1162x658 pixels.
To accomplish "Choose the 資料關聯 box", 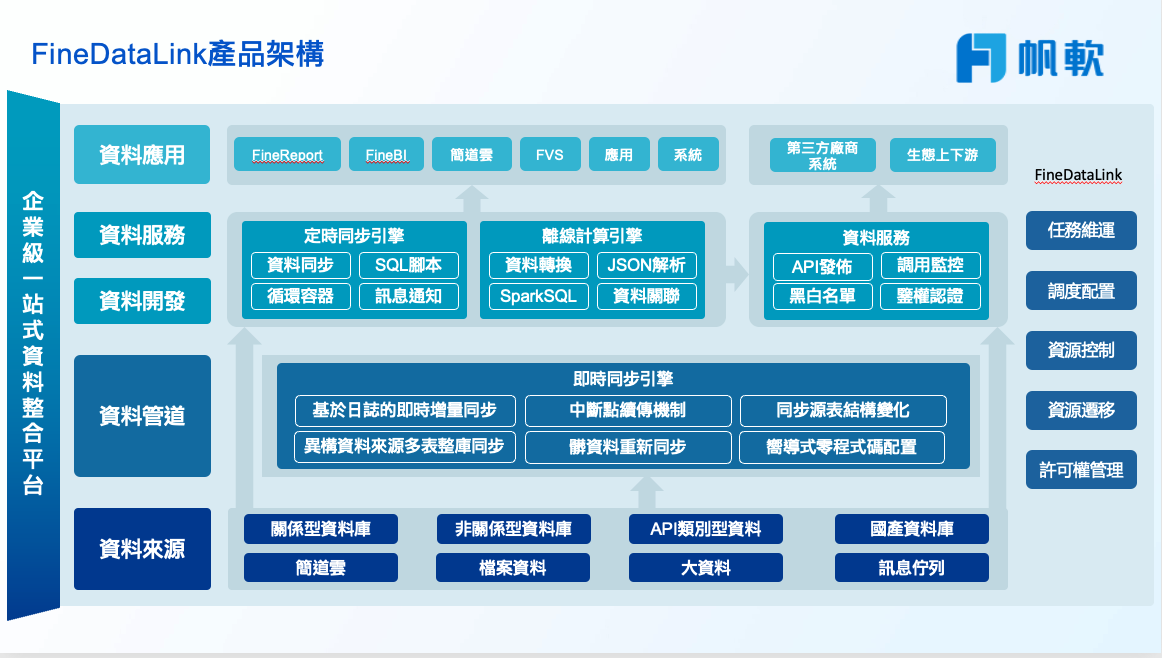I will pos(647,296).
